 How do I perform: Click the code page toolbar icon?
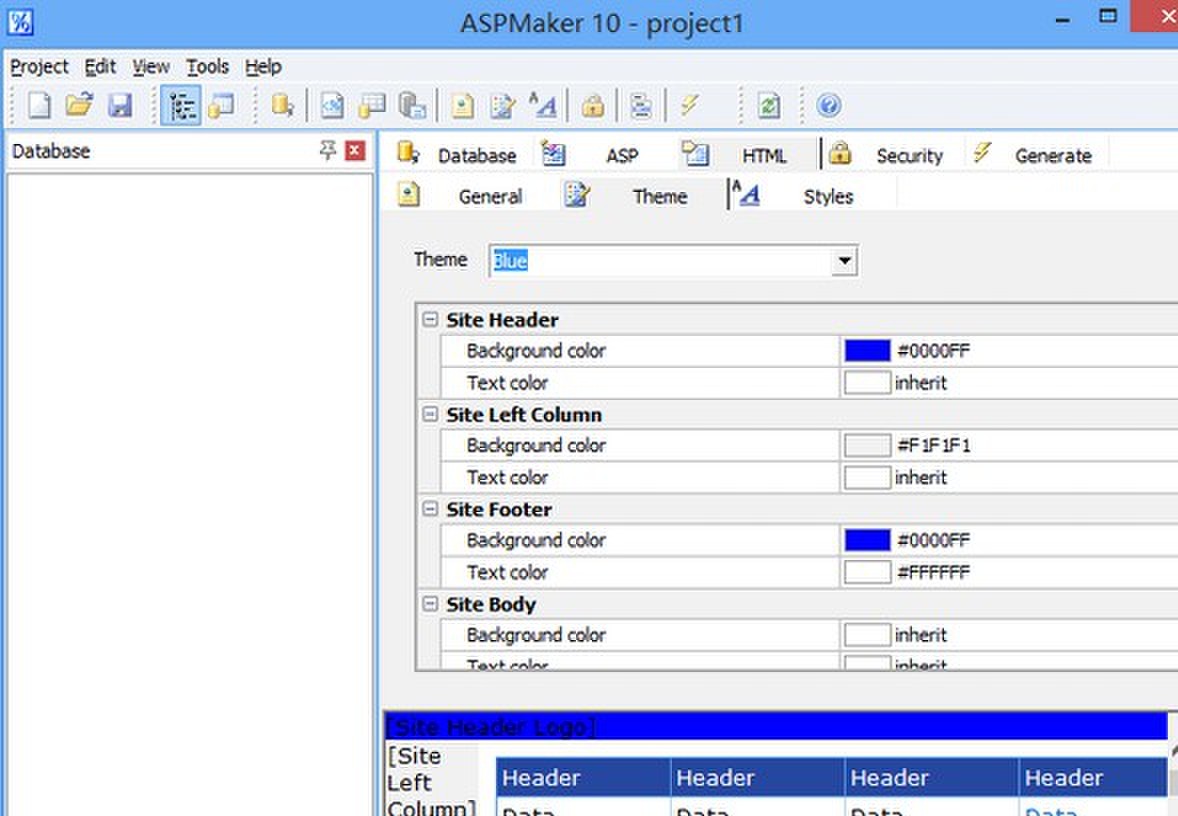[x=332, y=105]
